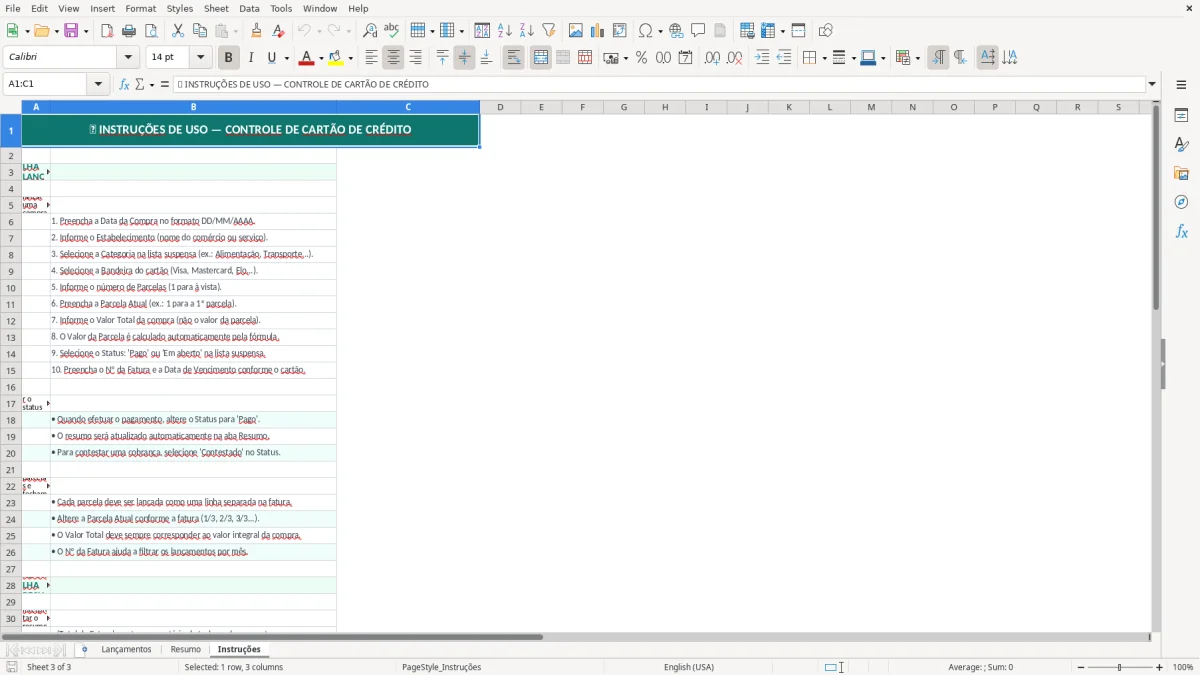1200x675 pixels.
Task: Apply the yellow background highlight color
Action: [x=336, y=58]
